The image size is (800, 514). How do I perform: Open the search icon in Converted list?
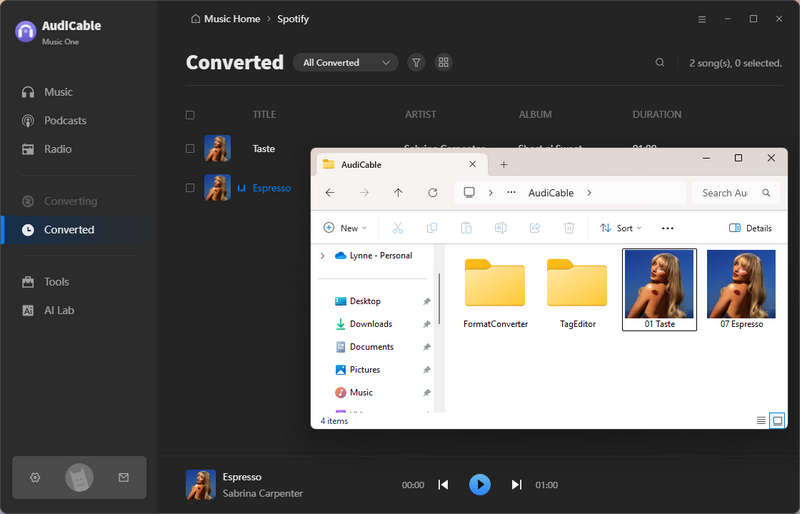coord(660,62)
